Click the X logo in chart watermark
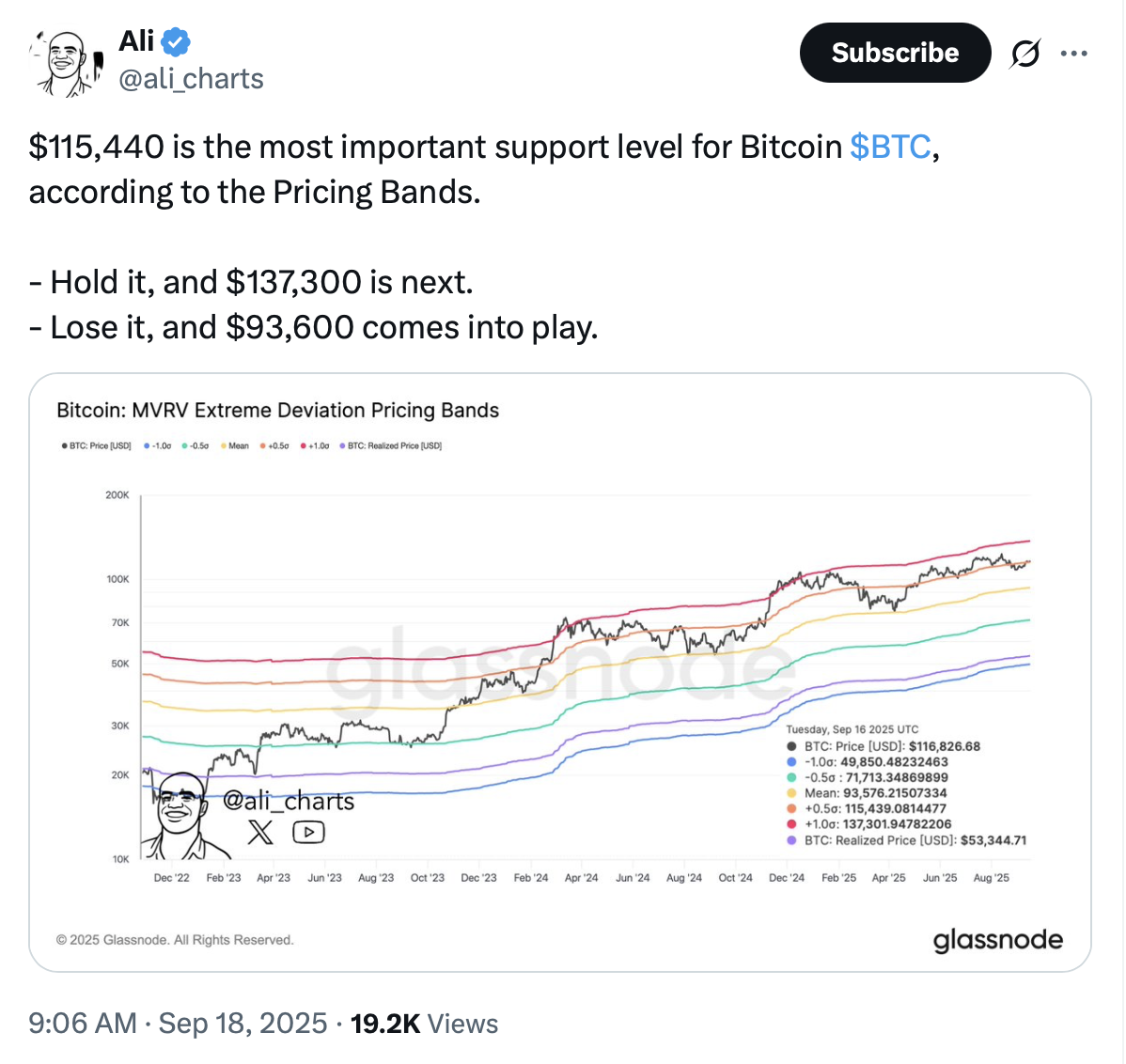Viewport: 1126px width, 1064px height. 260,833
